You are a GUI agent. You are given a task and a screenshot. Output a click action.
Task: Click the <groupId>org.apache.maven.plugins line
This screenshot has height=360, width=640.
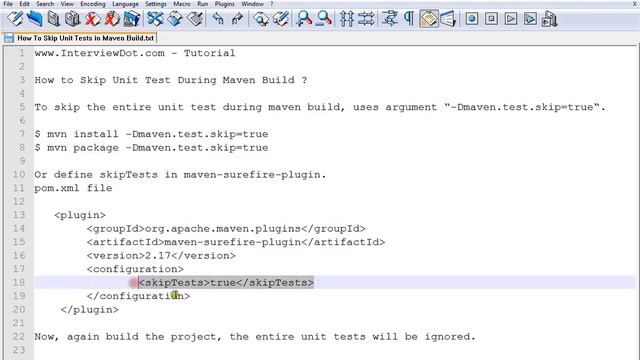point(226,229)
